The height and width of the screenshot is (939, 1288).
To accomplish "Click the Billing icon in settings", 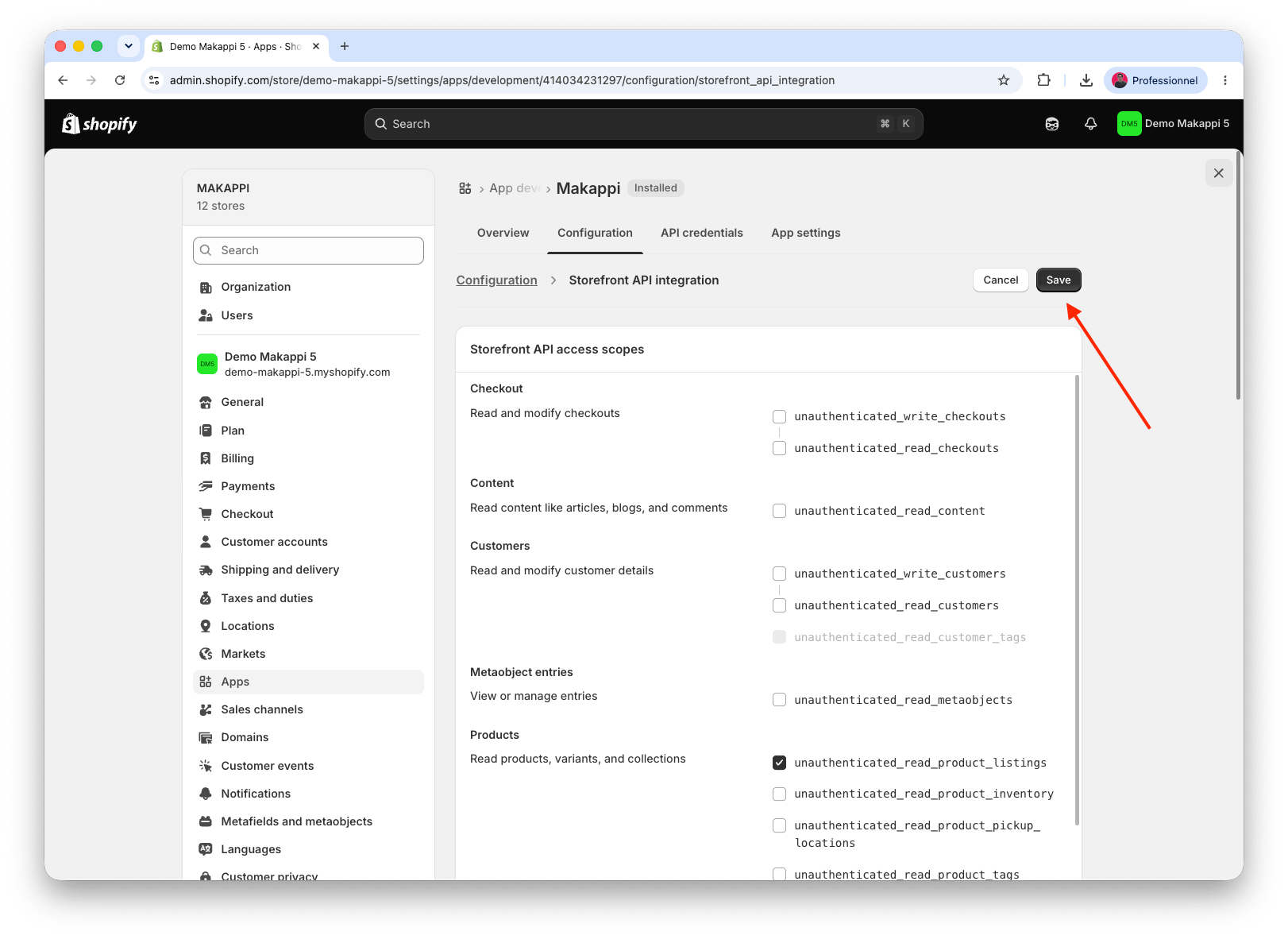I will pos(206,458).
